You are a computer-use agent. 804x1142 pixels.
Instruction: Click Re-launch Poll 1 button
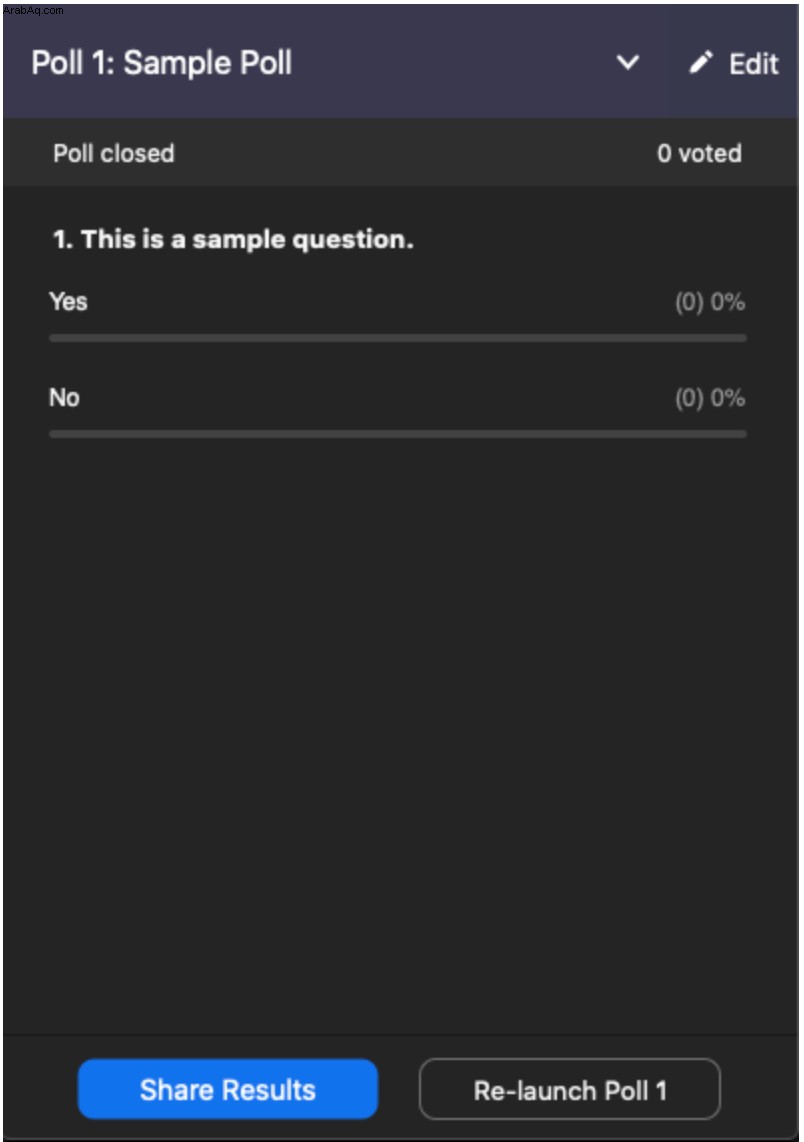(570, 1089)
